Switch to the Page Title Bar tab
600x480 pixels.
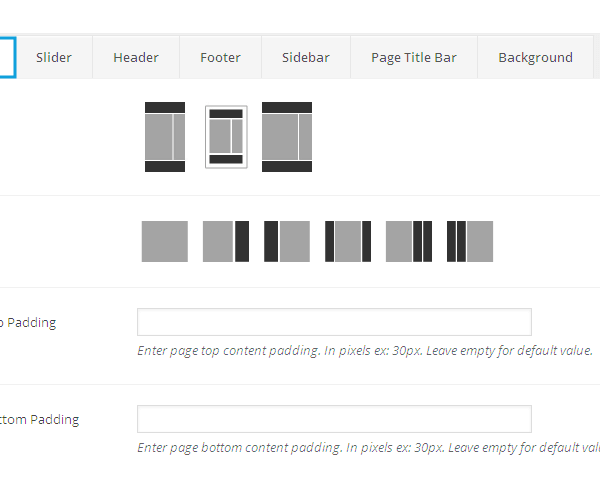(413, 57)
